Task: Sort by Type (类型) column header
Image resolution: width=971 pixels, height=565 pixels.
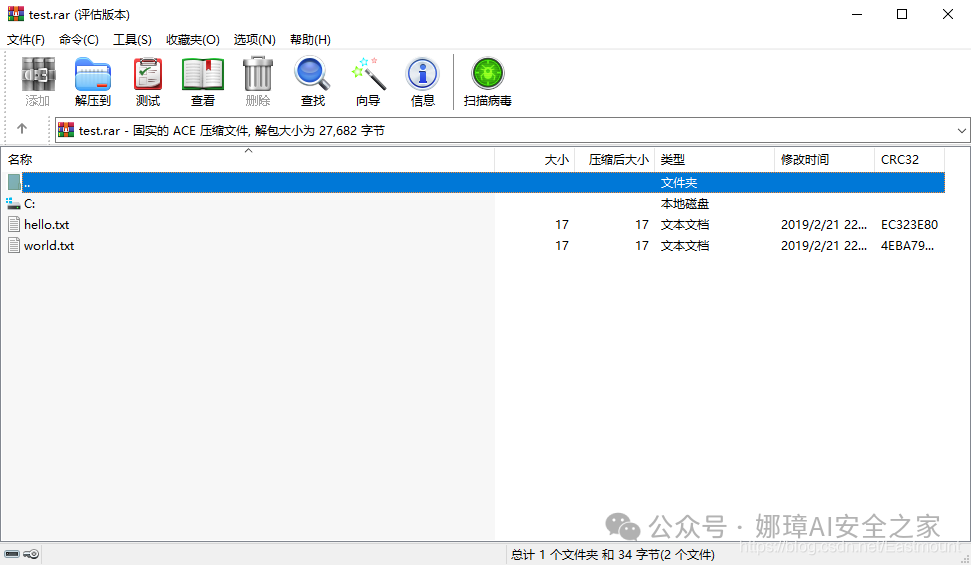Action: [715, 160]
